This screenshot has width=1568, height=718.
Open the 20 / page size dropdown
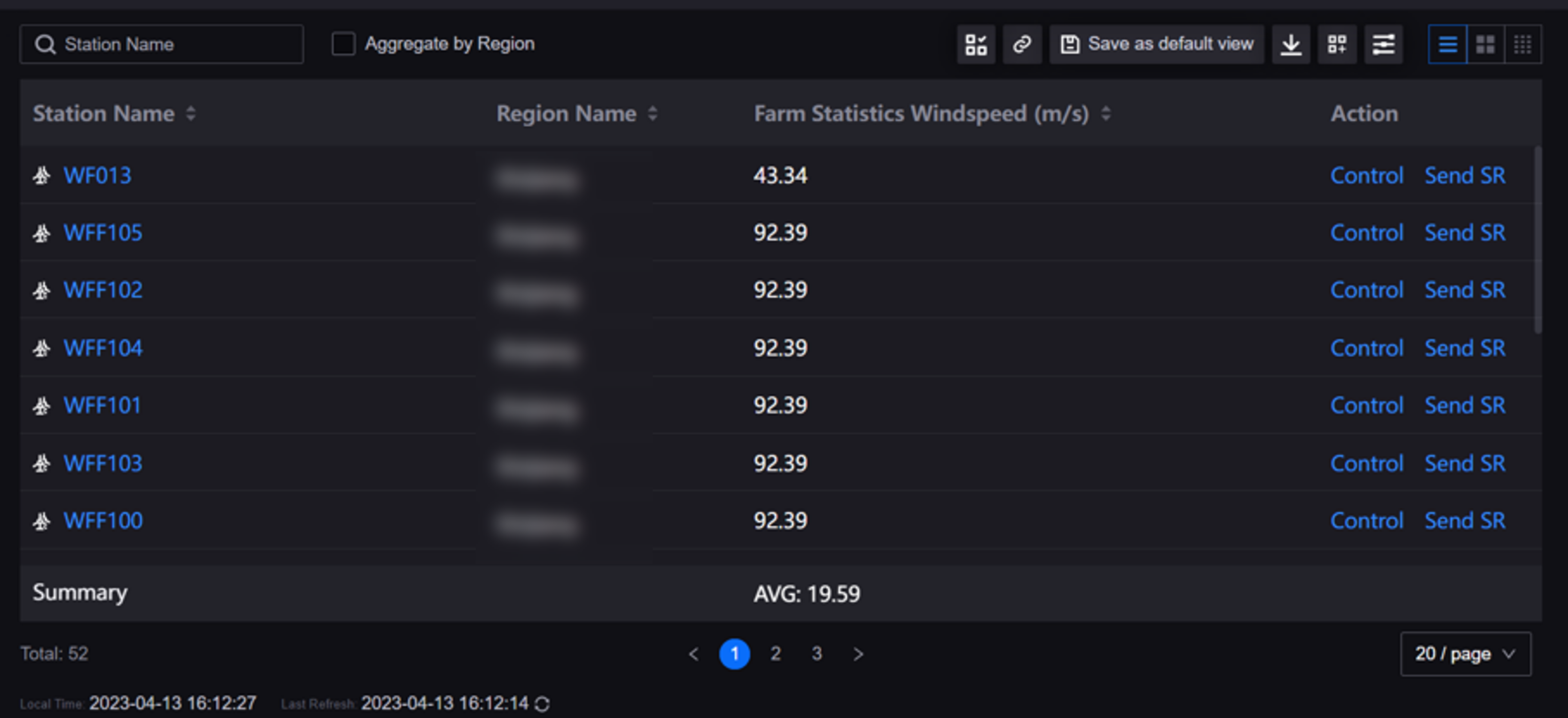click(1464, 654)
